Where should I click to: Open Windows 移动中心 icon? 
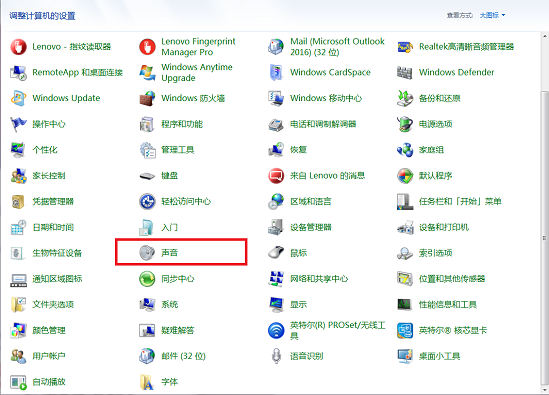coord(276,98)
